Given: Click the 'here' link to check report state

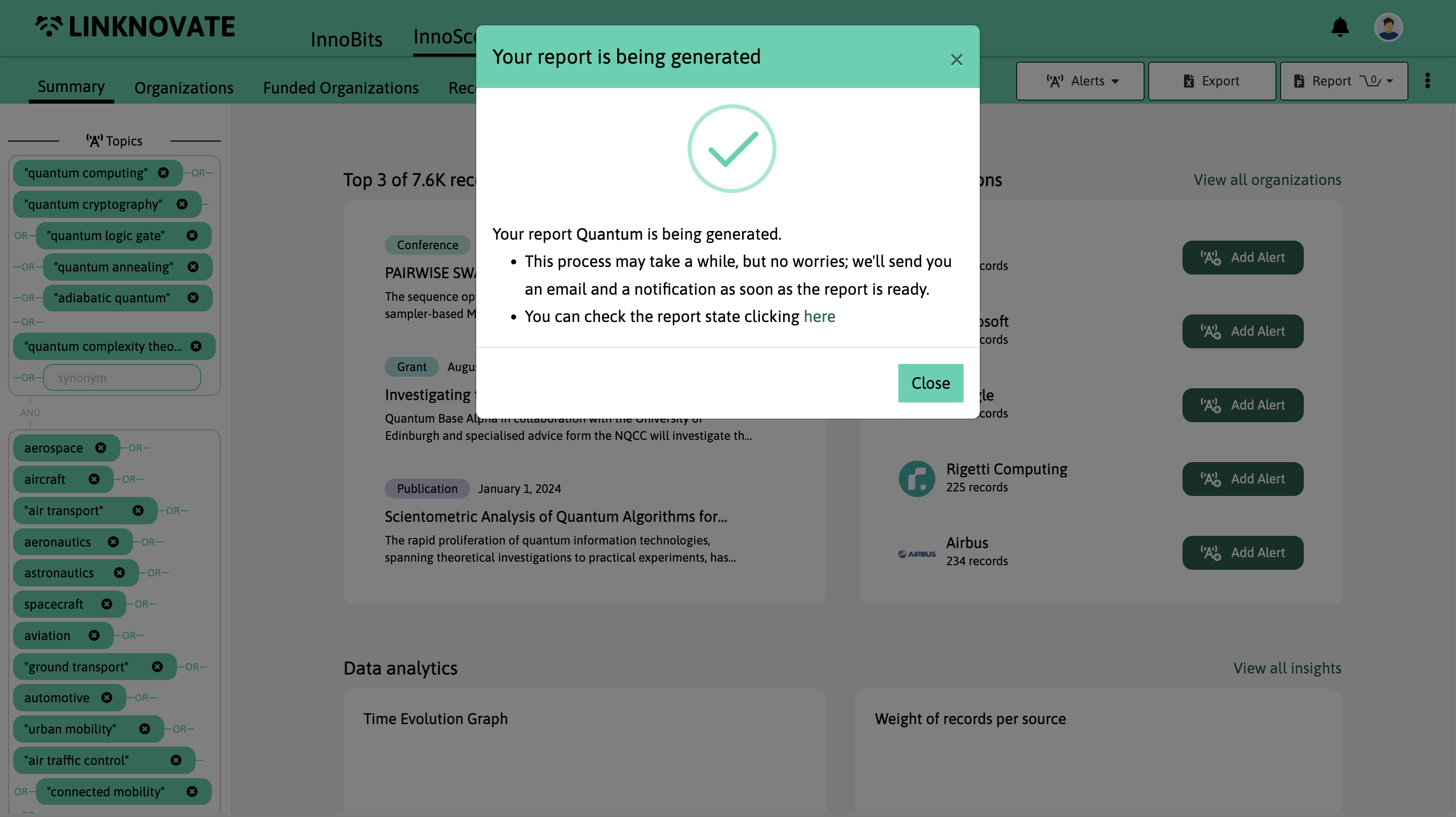Looking at the screenshot, I should pyautogui.click(x=819, y=316).
